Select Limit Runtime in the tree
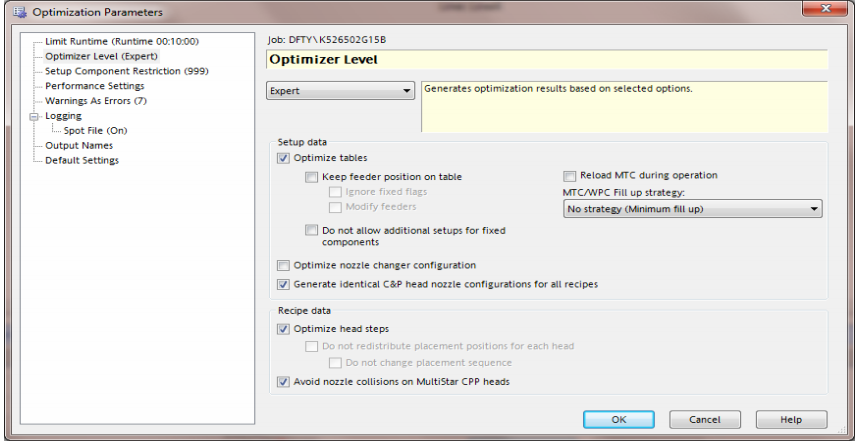Image resolution: width=859 pixels, height=444 pixels. click(121, 41)
